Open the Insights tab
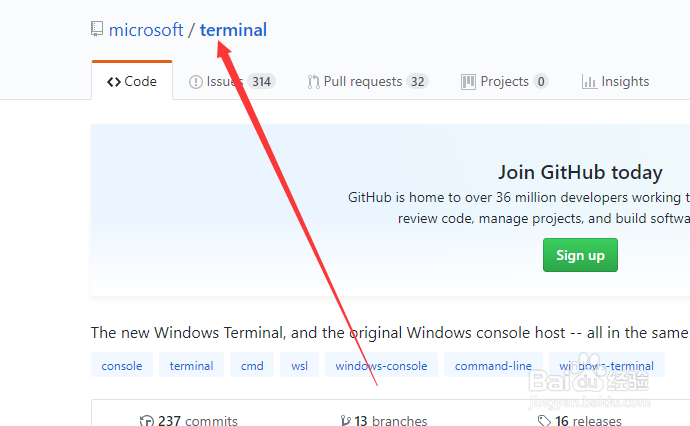Image resolution: width=690 pixels, height=426 pixels. click(616, 82)
